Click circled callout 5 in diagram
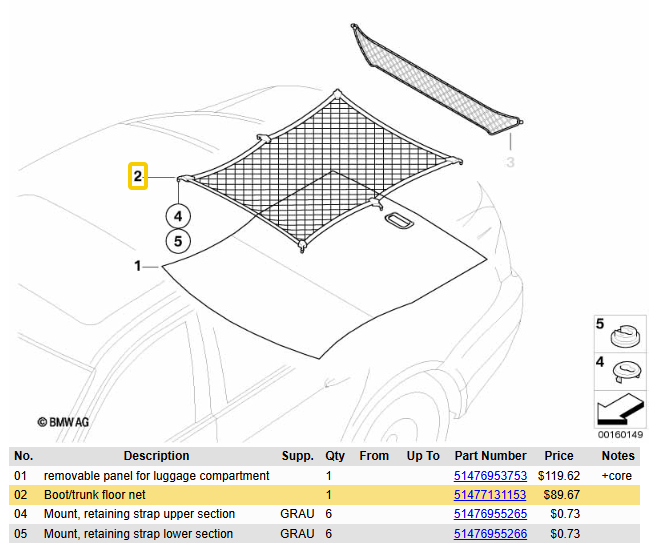This screenshot has height=554, width=656. (x=178, y=241)
